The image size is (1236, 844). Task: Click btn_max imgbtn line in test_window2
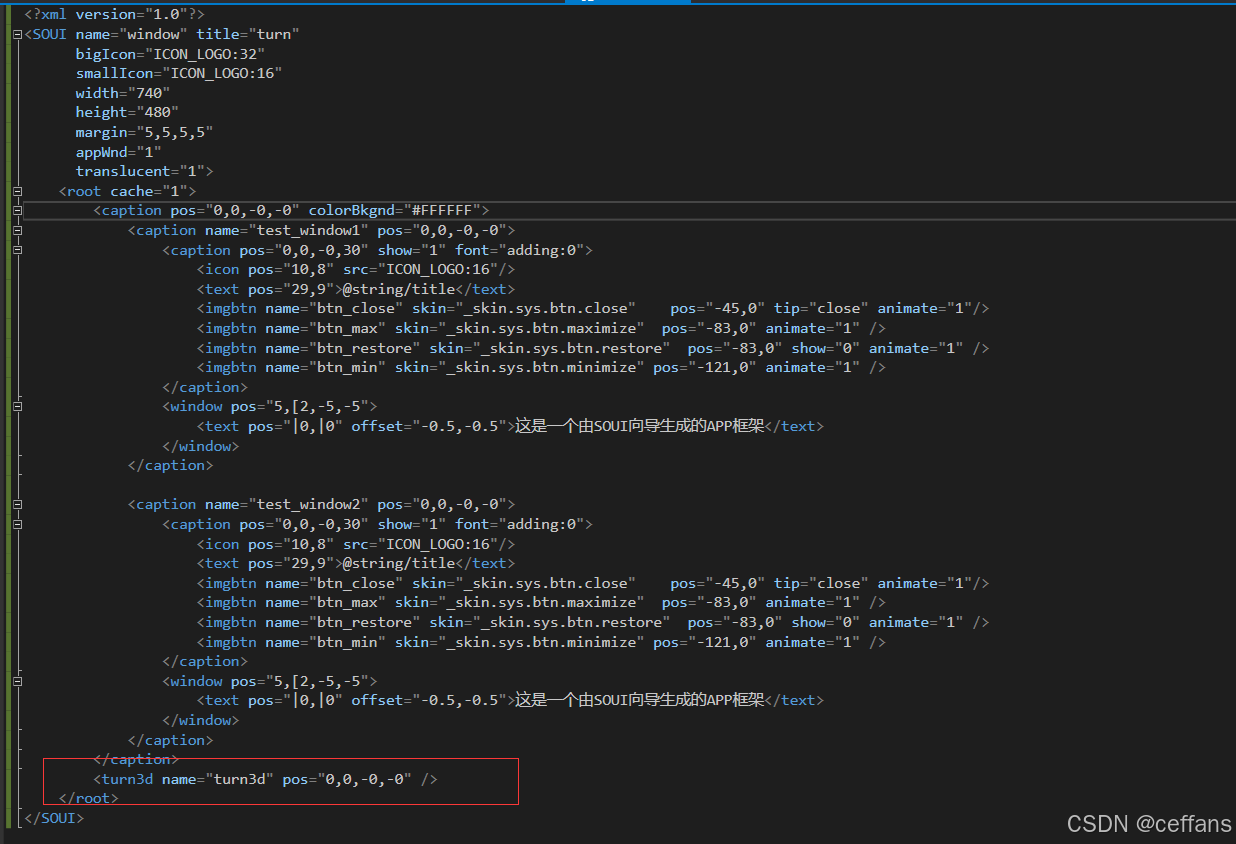pos(541,602)
